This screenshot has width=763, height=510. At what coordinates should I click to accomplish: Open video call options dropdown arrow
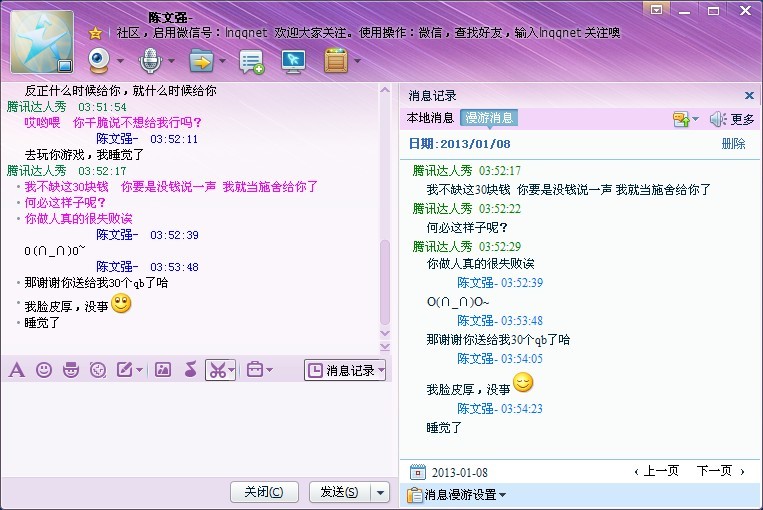point(120,61)
